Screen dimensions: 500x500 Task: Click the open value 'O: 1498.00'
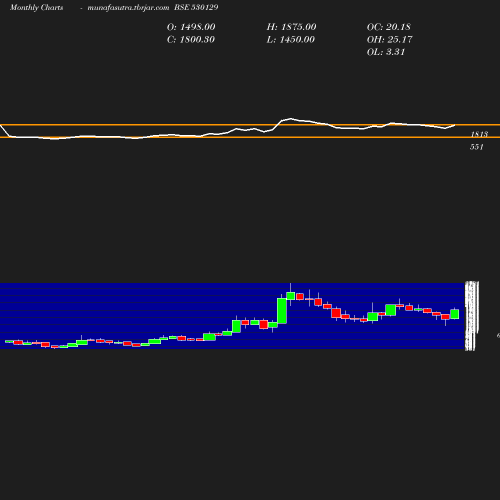pos(191,27)
